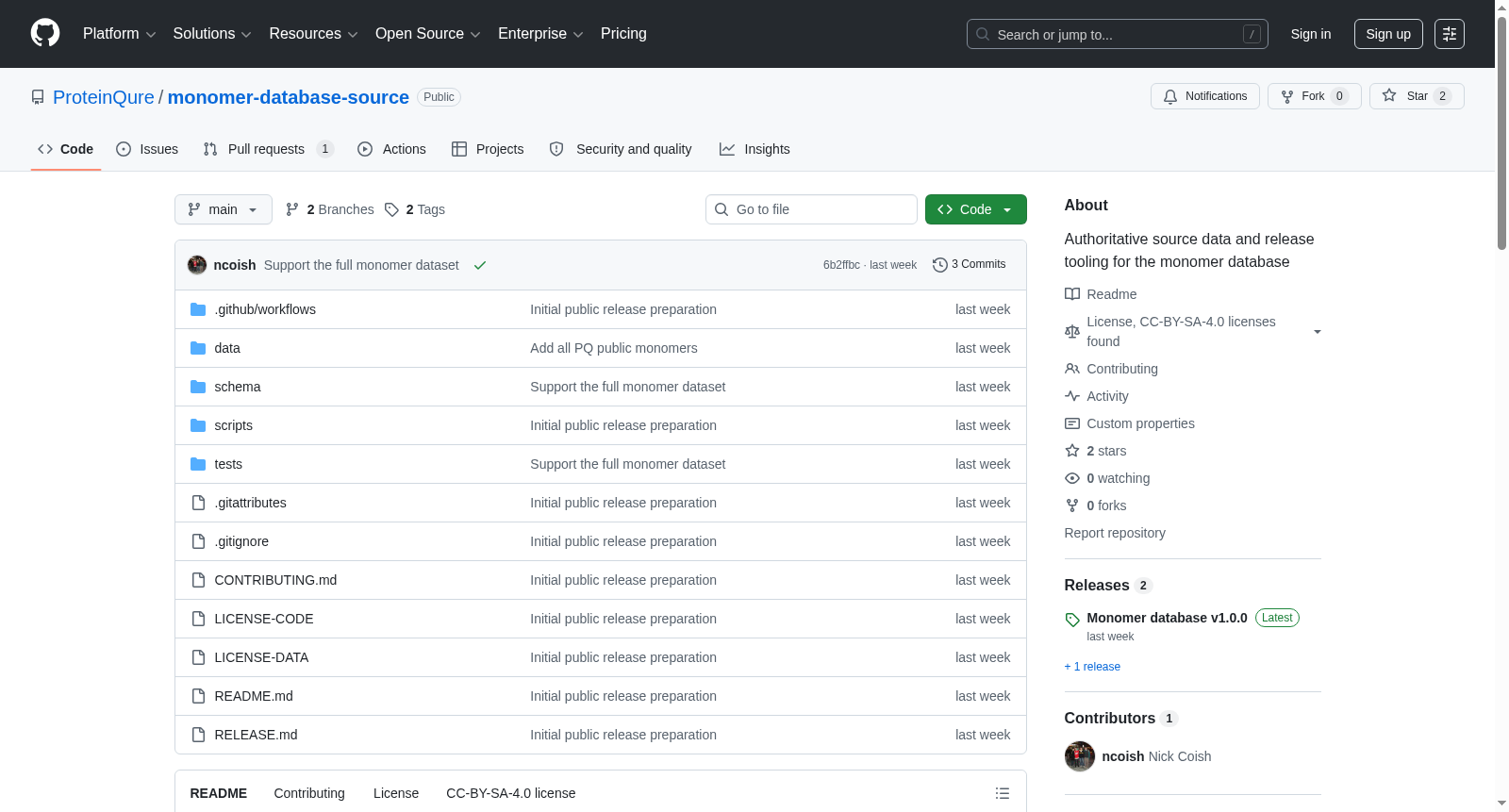Image resolution: width=1509 pixels, height=812 pixels.
Task: Open the LICENSE-DATA file
Action: [261, 657]
